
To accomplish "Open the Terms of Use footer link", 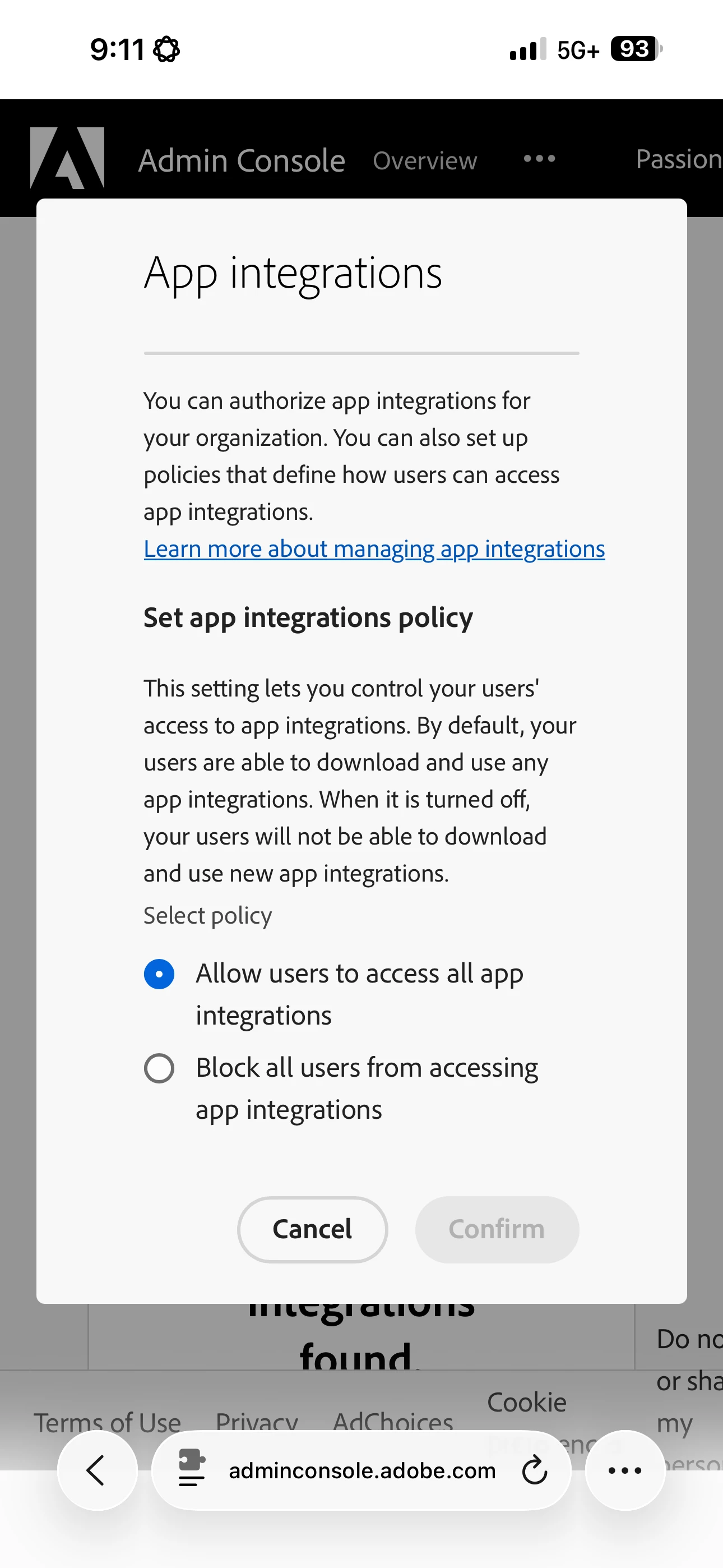I will tap(107, 1423).
